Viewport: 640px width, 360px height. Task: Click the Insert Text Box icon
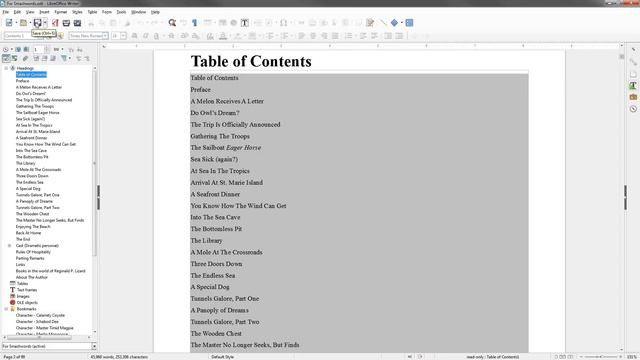tap(244, 23)
